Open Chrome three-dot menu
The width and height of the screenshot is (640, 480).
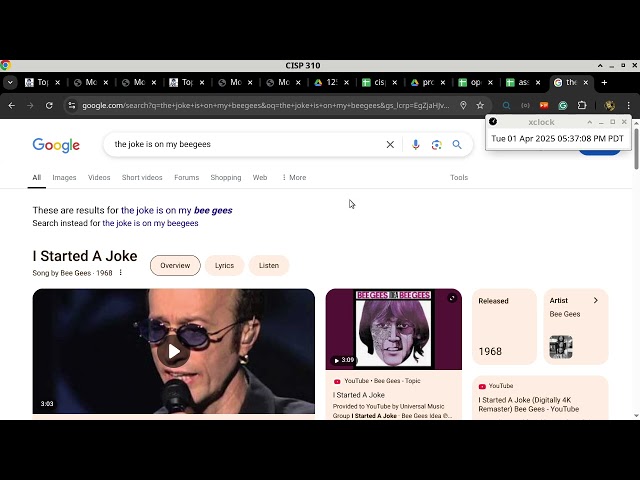(x=629, y=105)
